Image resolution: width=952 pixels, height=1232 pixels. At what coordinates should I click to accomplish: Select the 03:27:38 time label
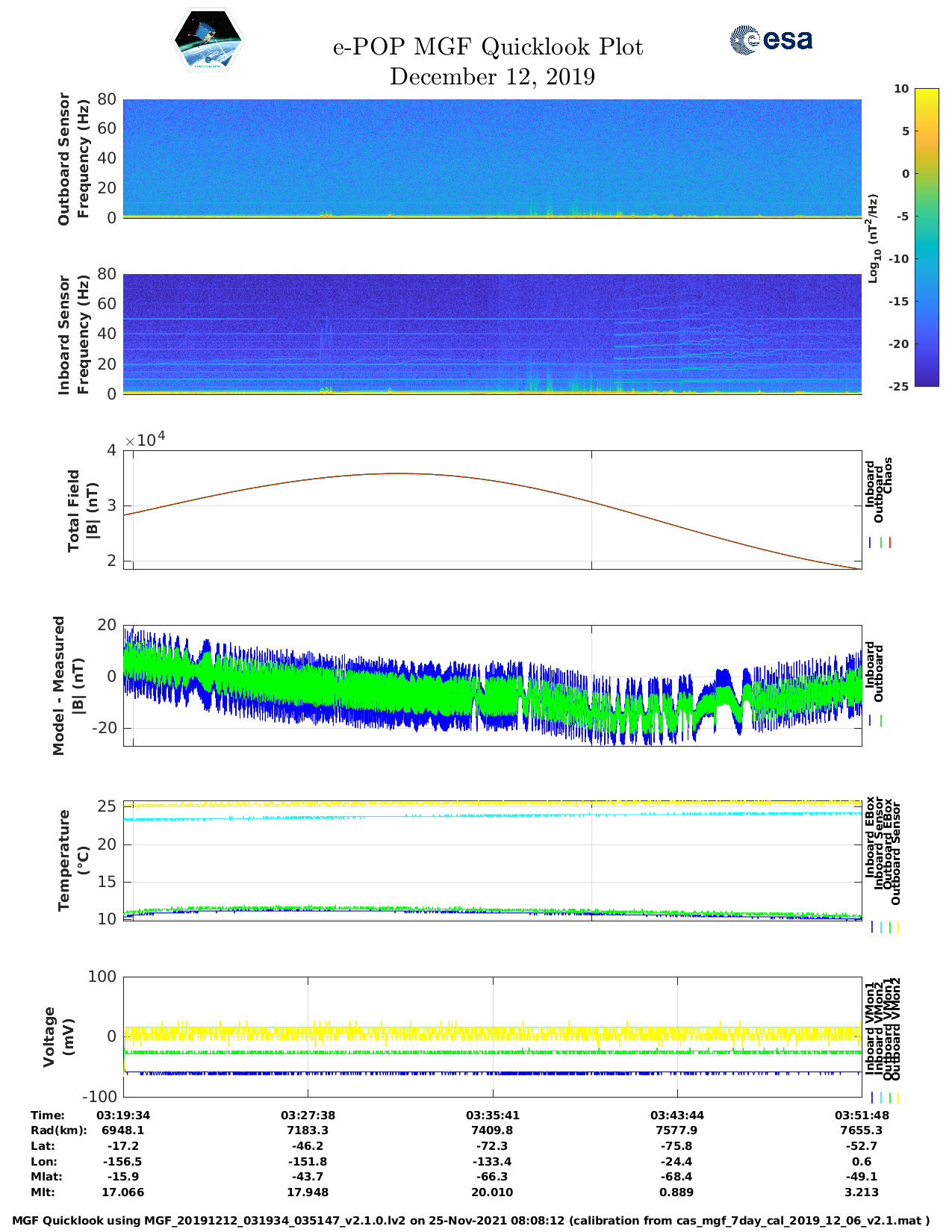(308, 1115)
